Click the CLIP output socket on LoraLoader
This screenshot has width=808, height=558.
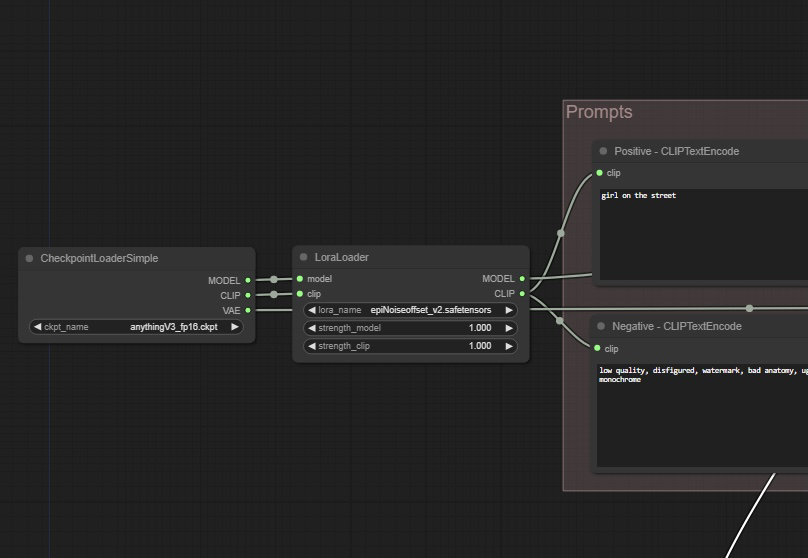click(x=522, y=294)
